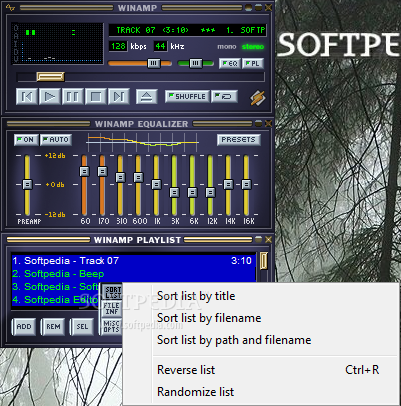Select playlist entry 2. Softpedia - Beep

tap(133, 274)
